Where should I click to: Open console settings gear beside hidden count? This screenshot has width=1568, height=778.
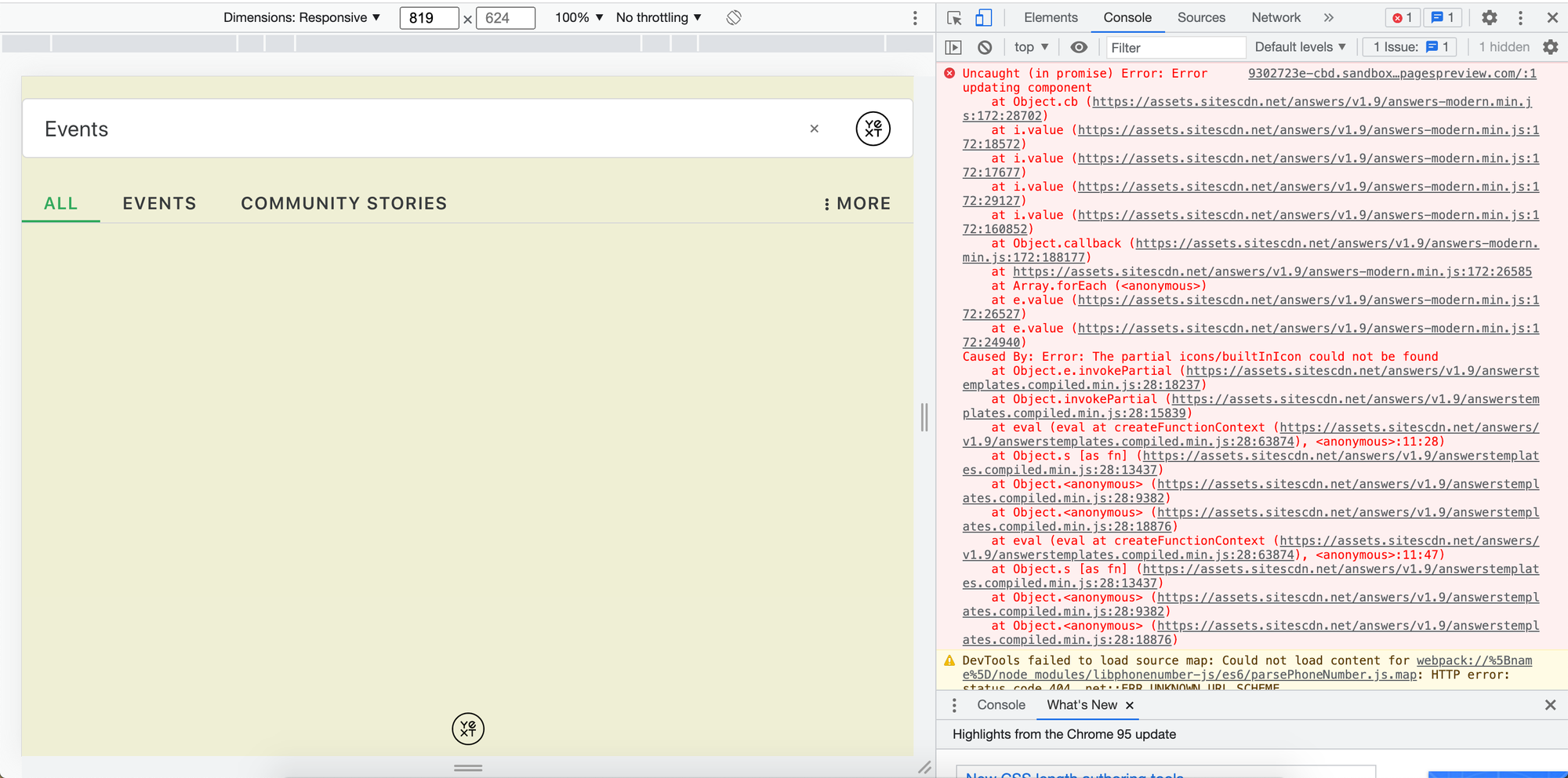pos(1551,47)
